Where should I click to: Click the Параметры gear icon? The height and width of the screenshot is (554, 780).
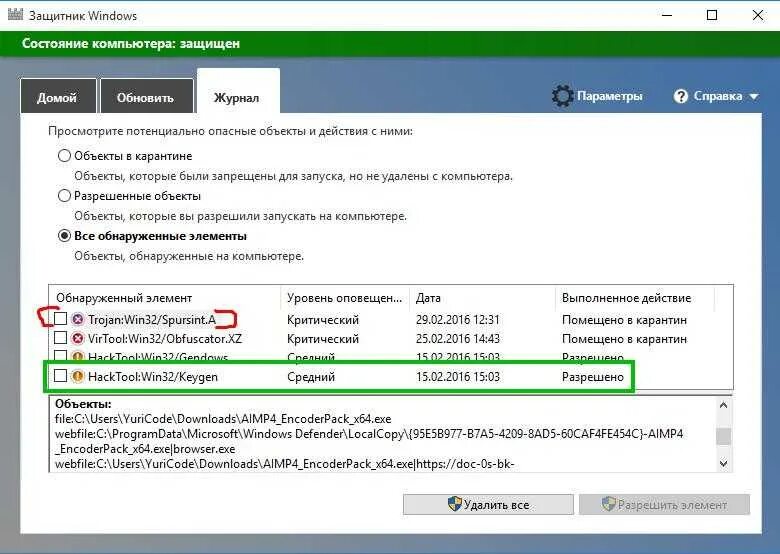coord(562,96)
